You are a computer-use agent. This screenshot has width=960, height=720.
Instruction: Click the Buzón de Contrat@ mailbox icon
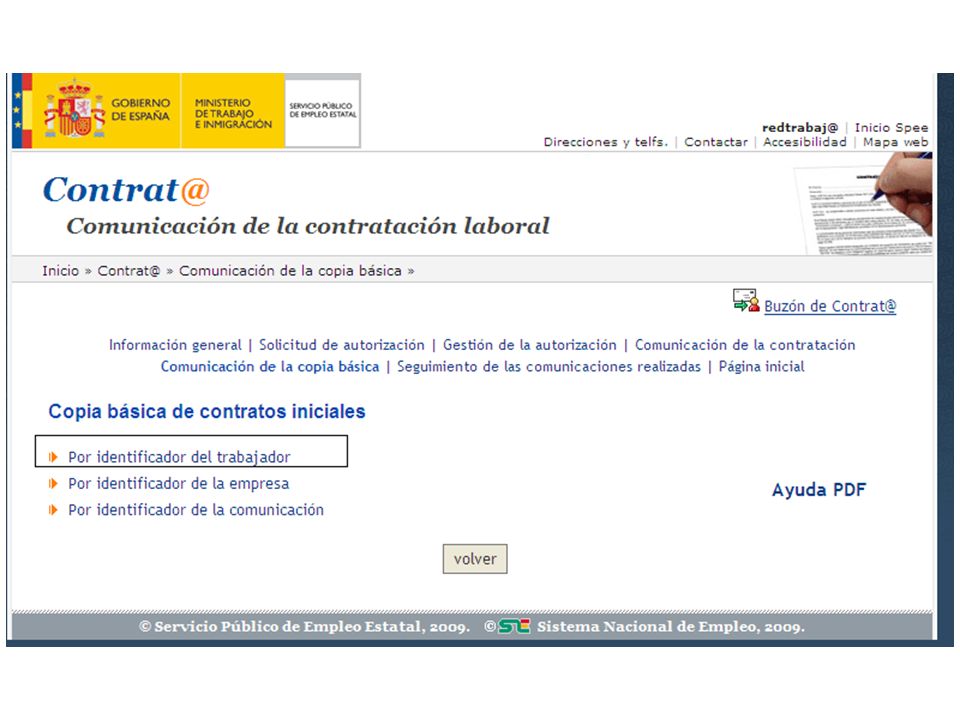pos(746,301)
